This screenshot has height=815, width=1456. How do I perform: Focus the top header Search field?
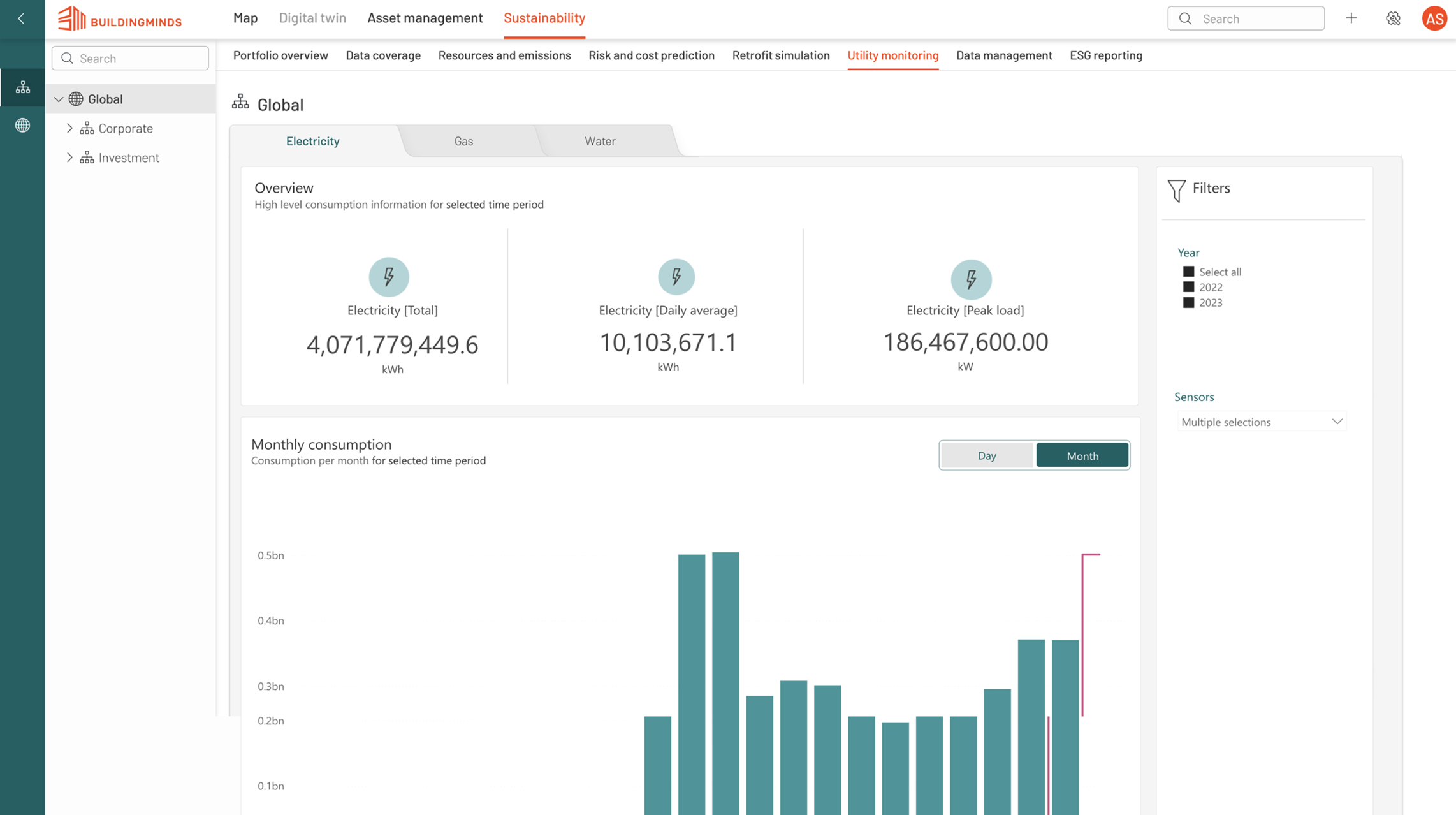1246,18
